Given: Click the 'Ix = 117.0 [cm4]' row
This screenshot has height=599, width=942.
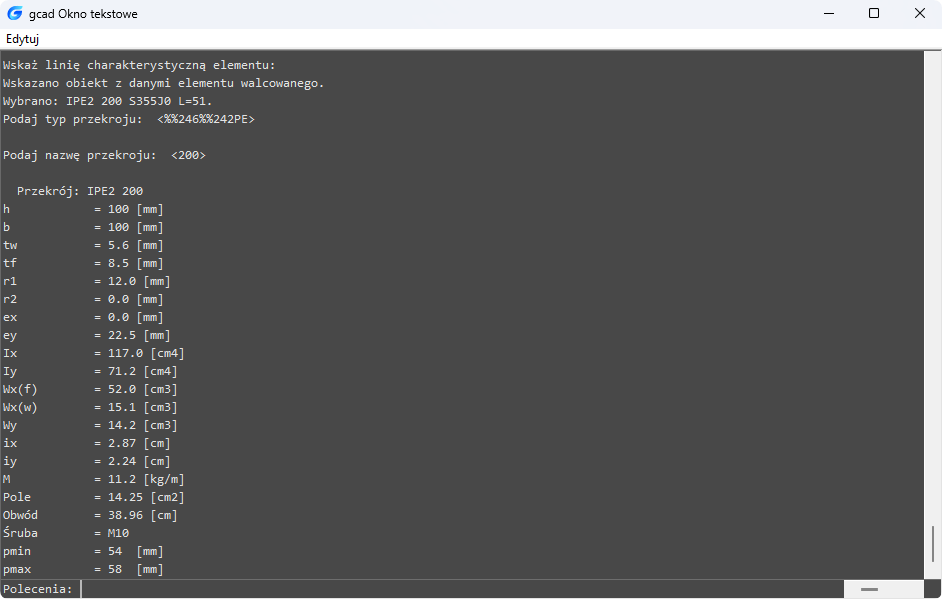Looking at the screenshot, I should point(94,353).
